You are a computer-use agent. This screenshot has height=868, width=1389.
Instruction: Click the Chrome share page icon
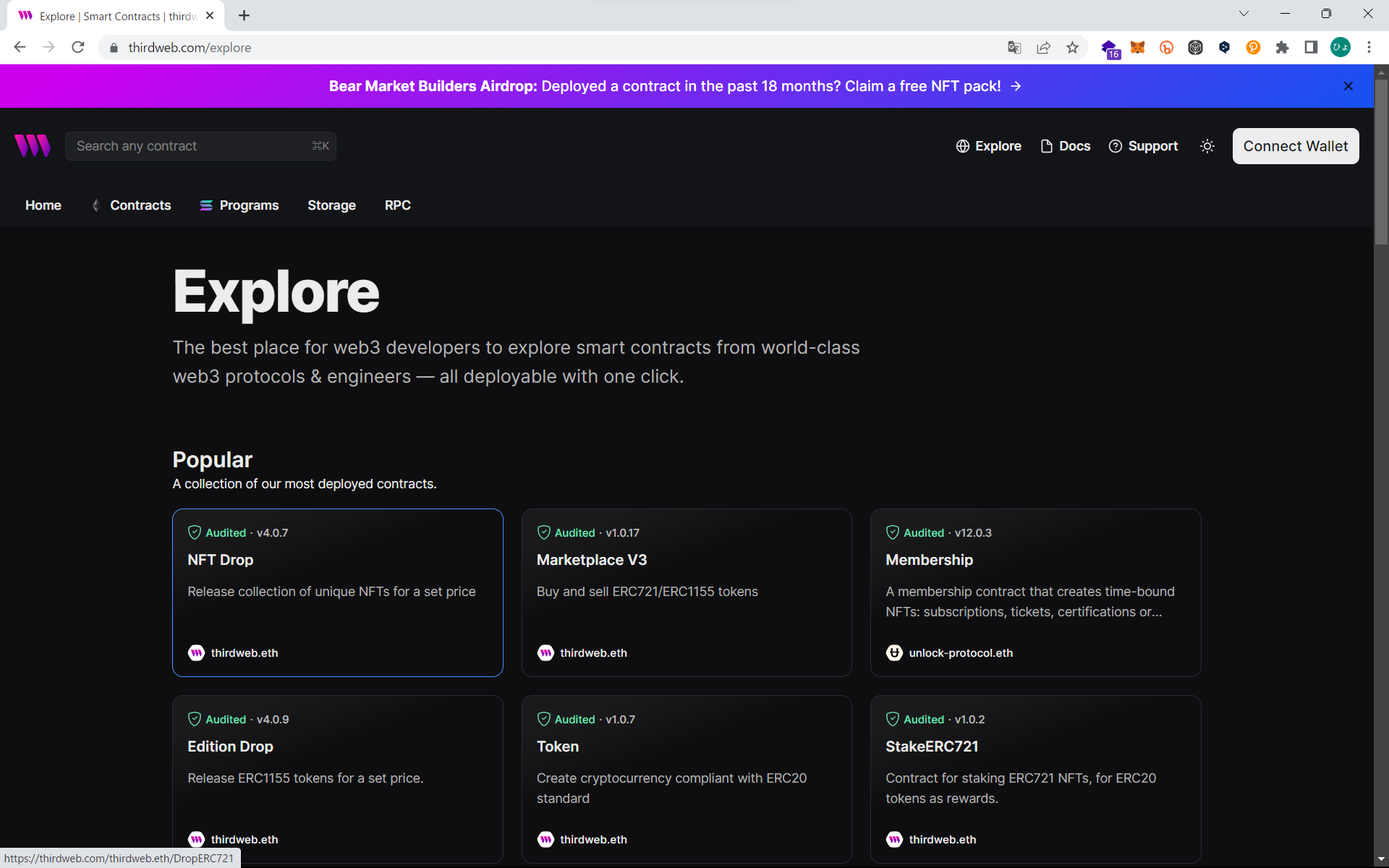tap(1043, 48)
